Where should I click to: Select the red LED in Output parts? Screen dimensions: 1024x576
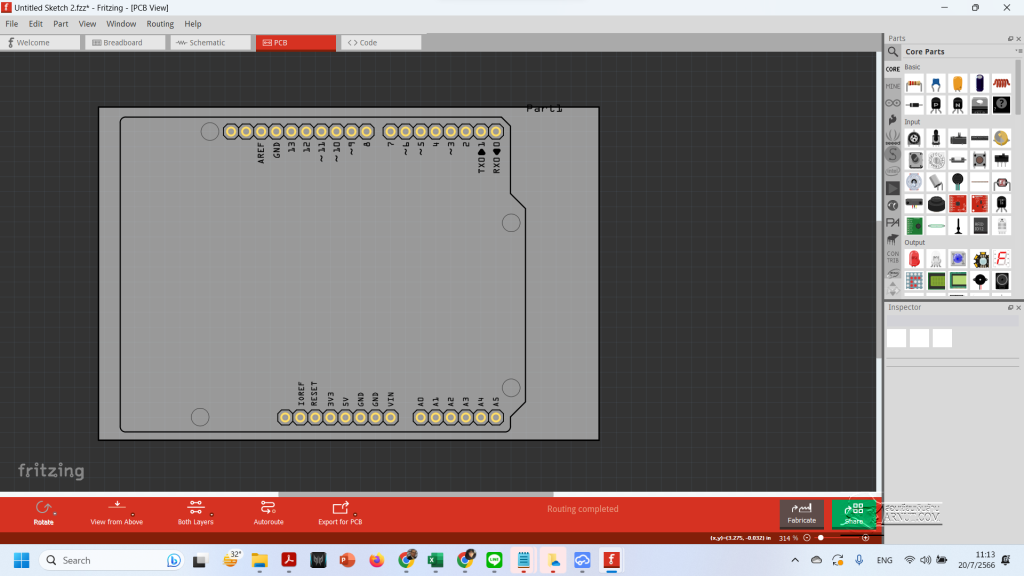pyautogui.click(x=915, y=258)
